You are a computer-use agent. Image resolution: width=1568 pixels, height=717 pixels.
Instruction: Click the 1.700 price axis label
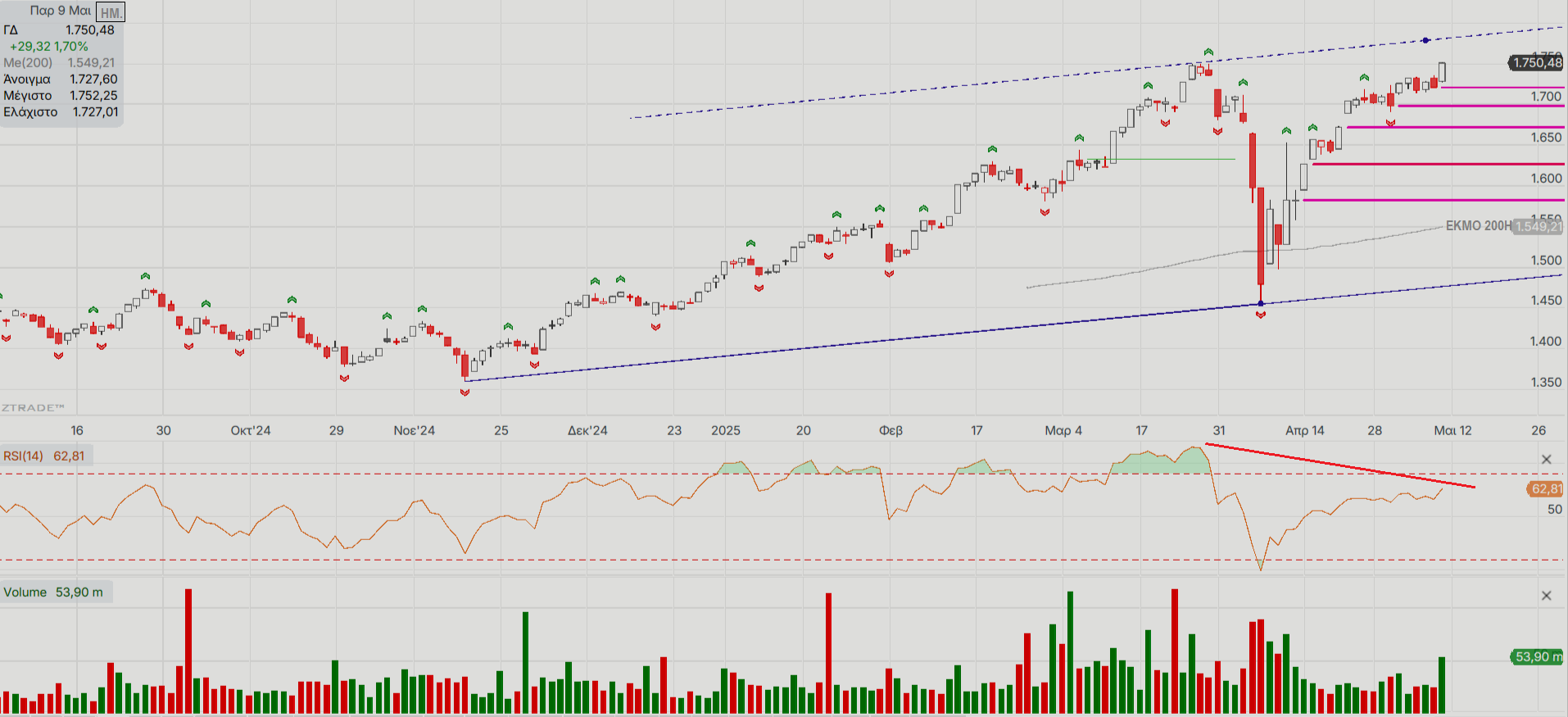coord(1546,96)
